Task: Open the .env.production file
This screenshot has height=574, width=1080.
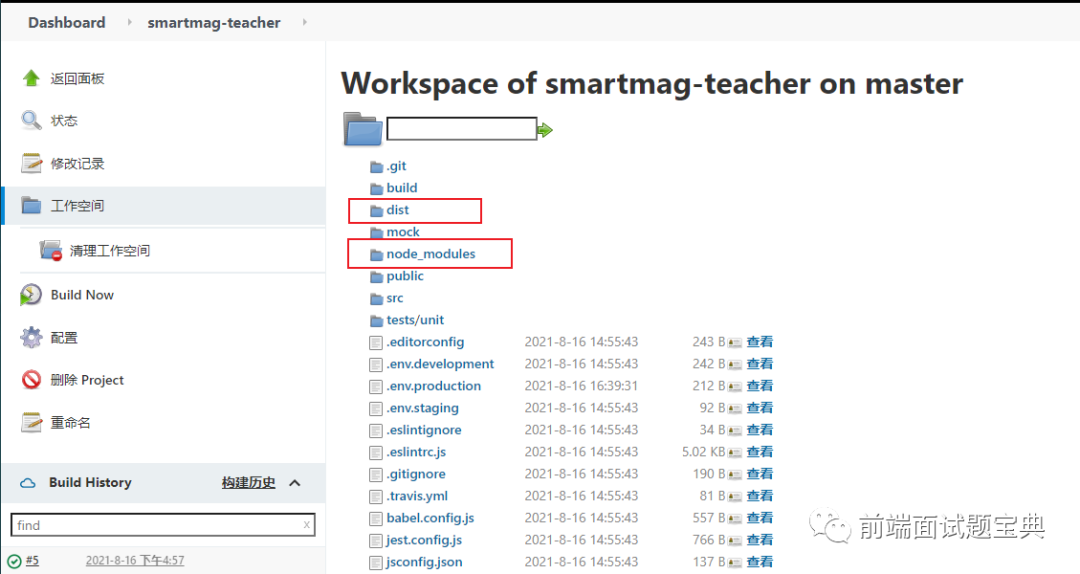Action: coord(433,387)
